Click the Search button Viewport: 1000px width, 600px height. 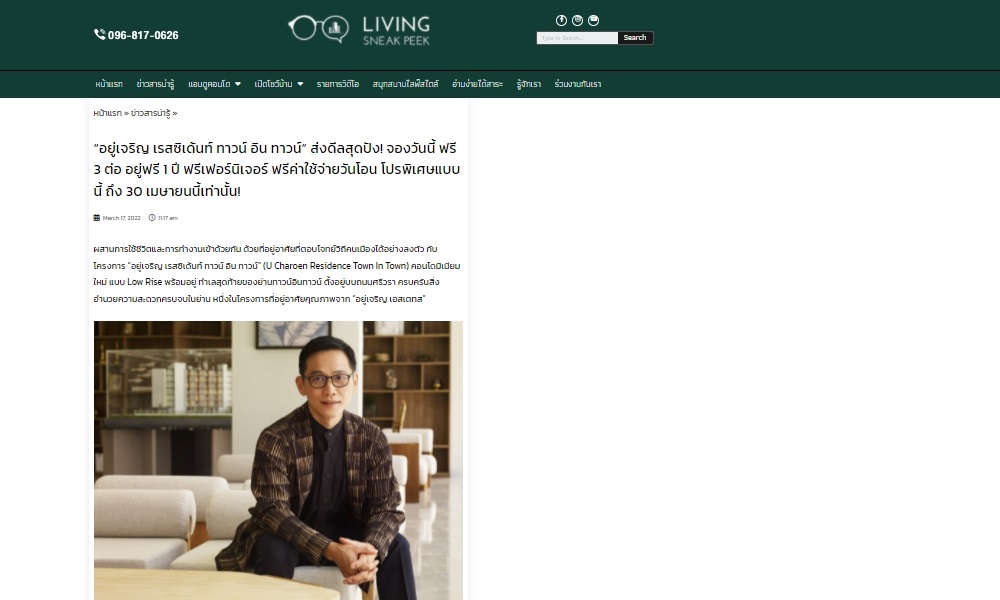point(635,38)
